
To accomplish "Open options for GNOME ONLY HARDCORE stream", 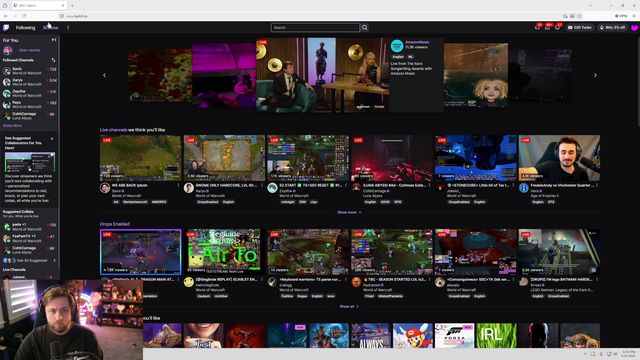I will click(262, 185).
